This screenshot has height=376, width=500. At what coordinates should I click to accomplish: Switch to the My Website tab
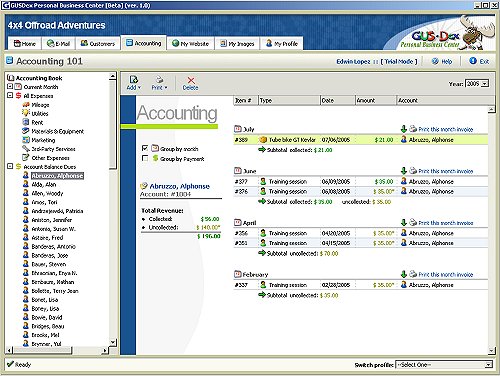pos(190,43)
